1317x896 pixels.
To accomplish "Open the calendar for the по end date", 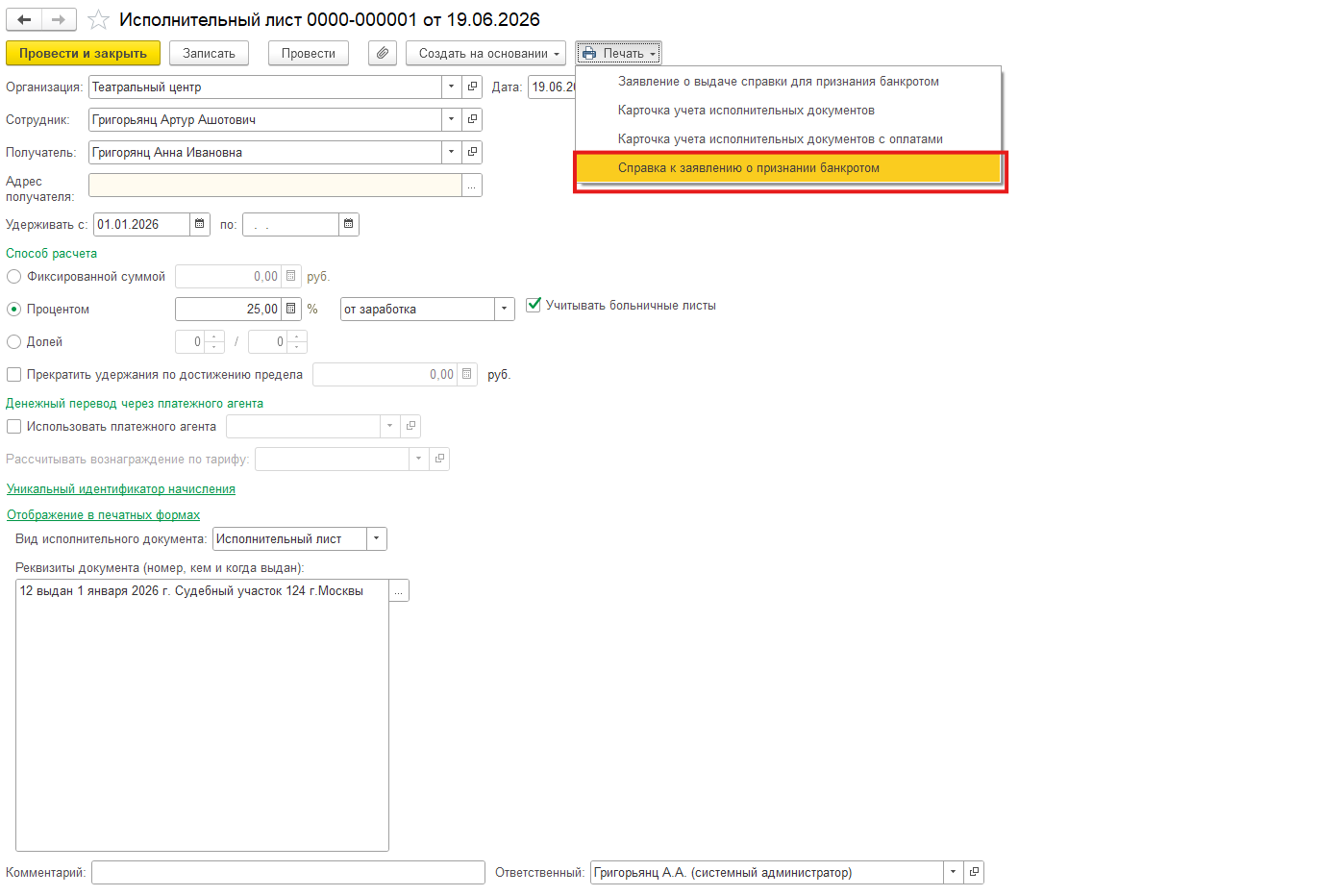I will [349, 224].
